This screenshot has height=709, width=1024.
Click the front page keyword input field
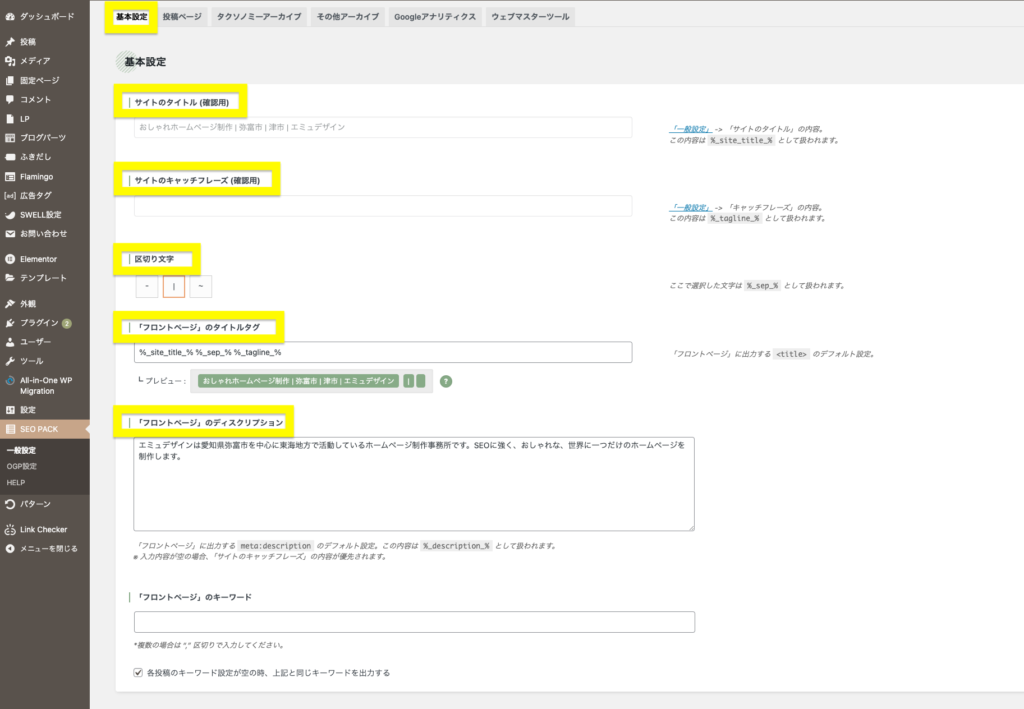click(414, 622)
